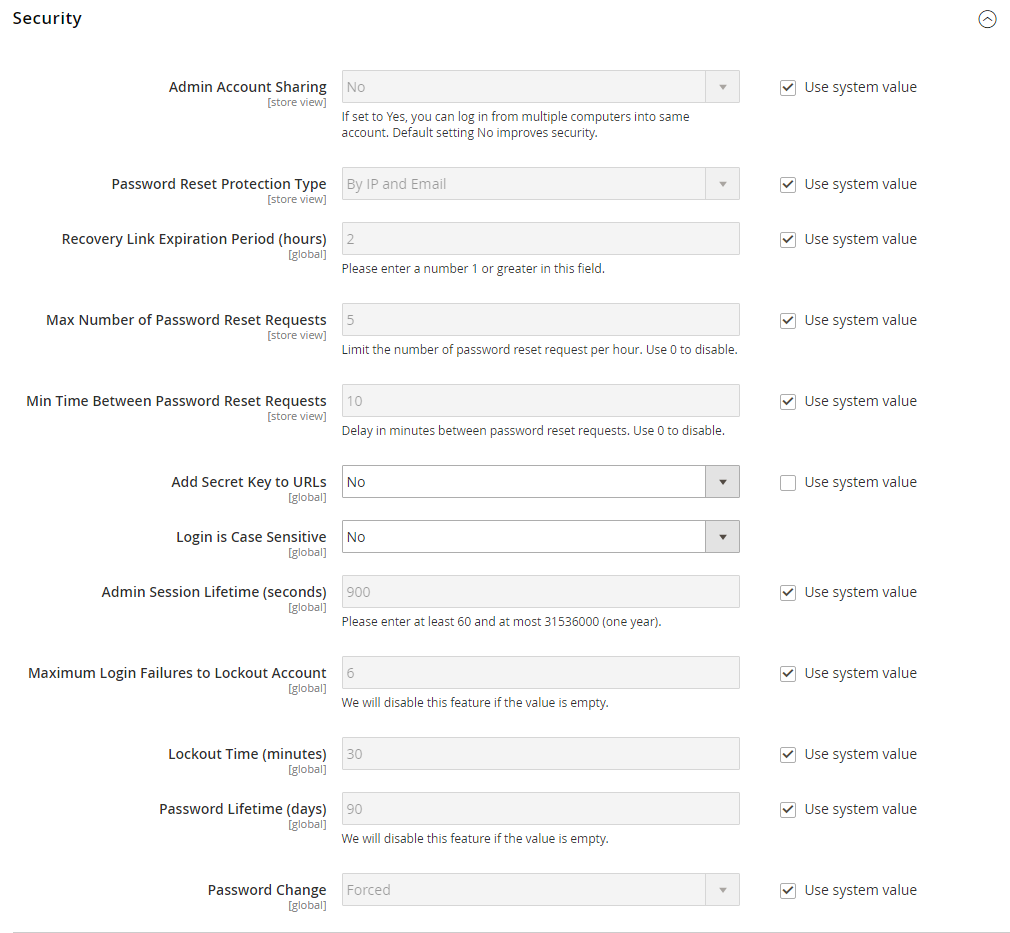1010x933 pixels.
Task: Click the Min Time Between Password Reset Requests field
Action: click(540, 400)
